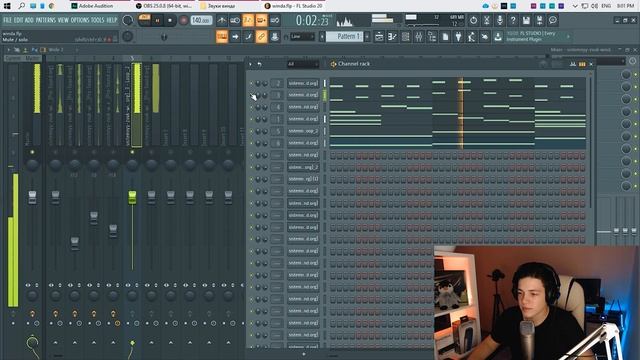
Task: Toggle the blend recording overdub icon
Action: tap(261, 20)
